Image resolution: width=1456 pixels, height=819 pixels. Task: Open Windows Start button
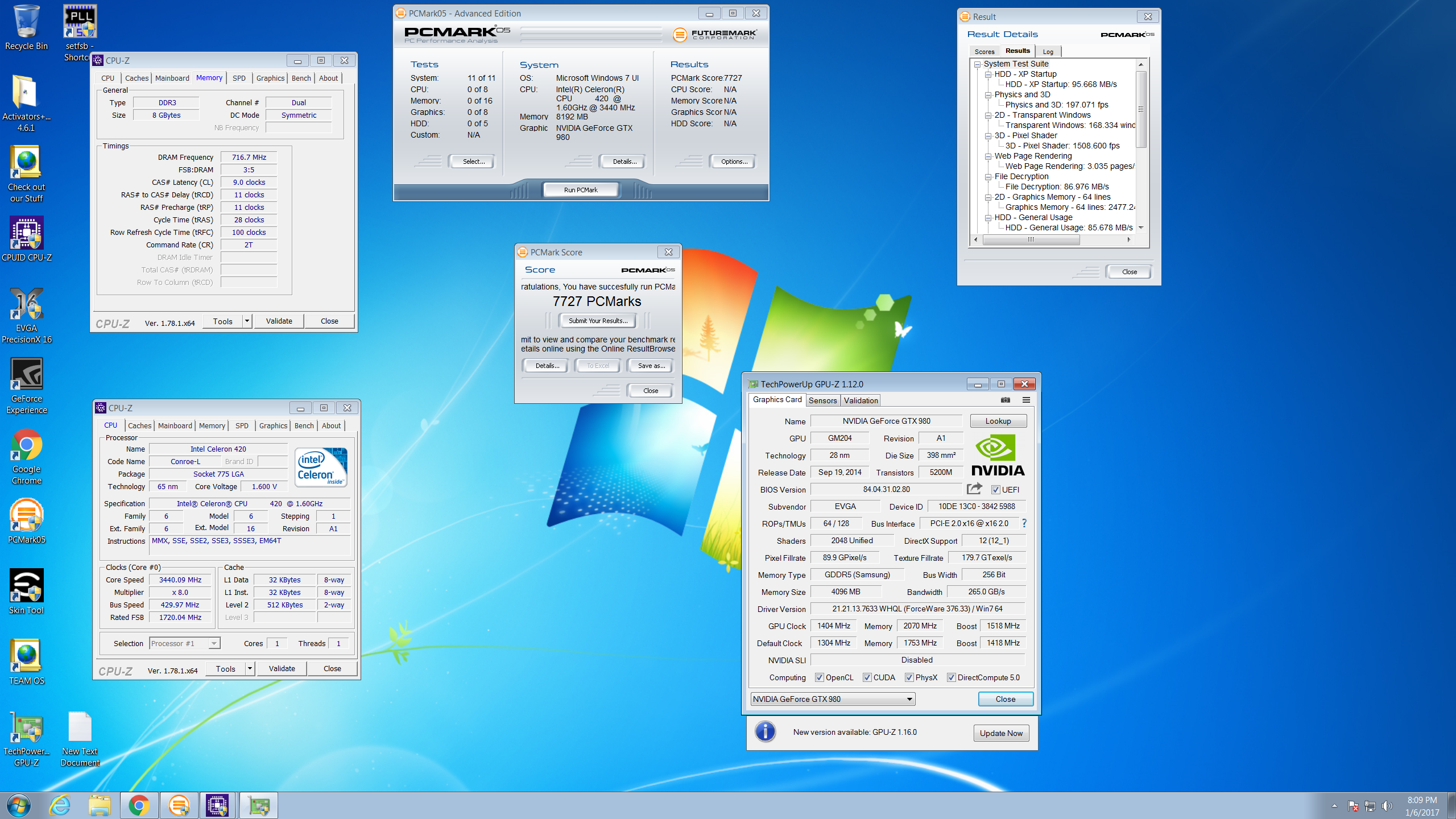point(19,805)
